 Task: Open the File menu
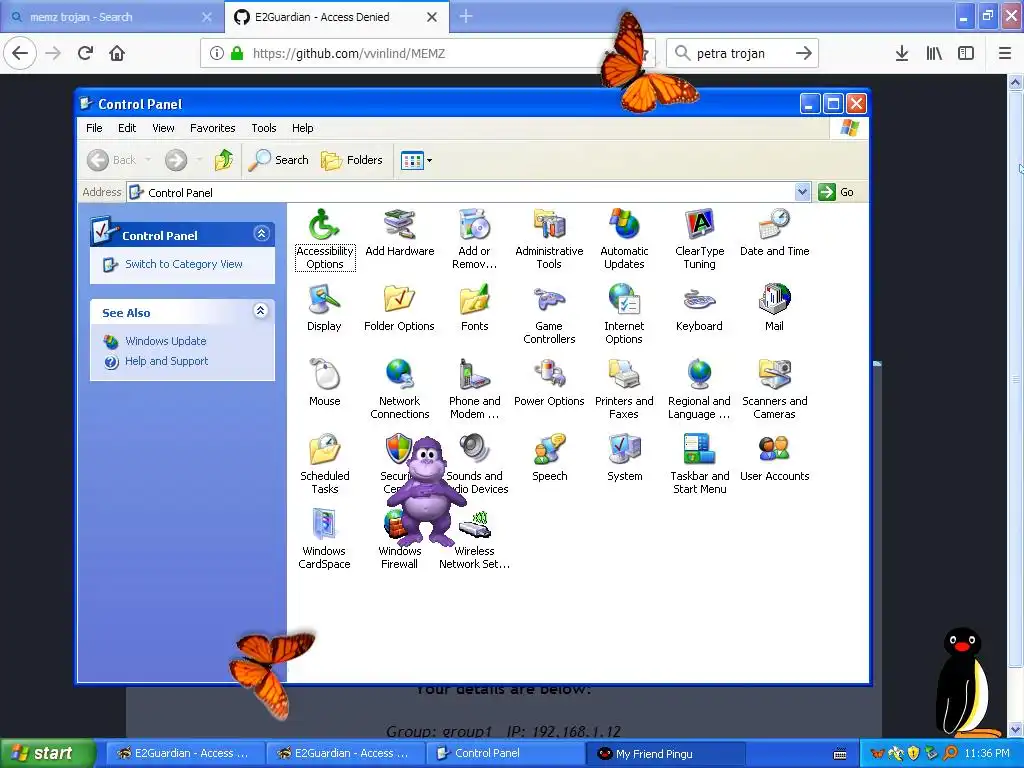click(x=94, y=128)
